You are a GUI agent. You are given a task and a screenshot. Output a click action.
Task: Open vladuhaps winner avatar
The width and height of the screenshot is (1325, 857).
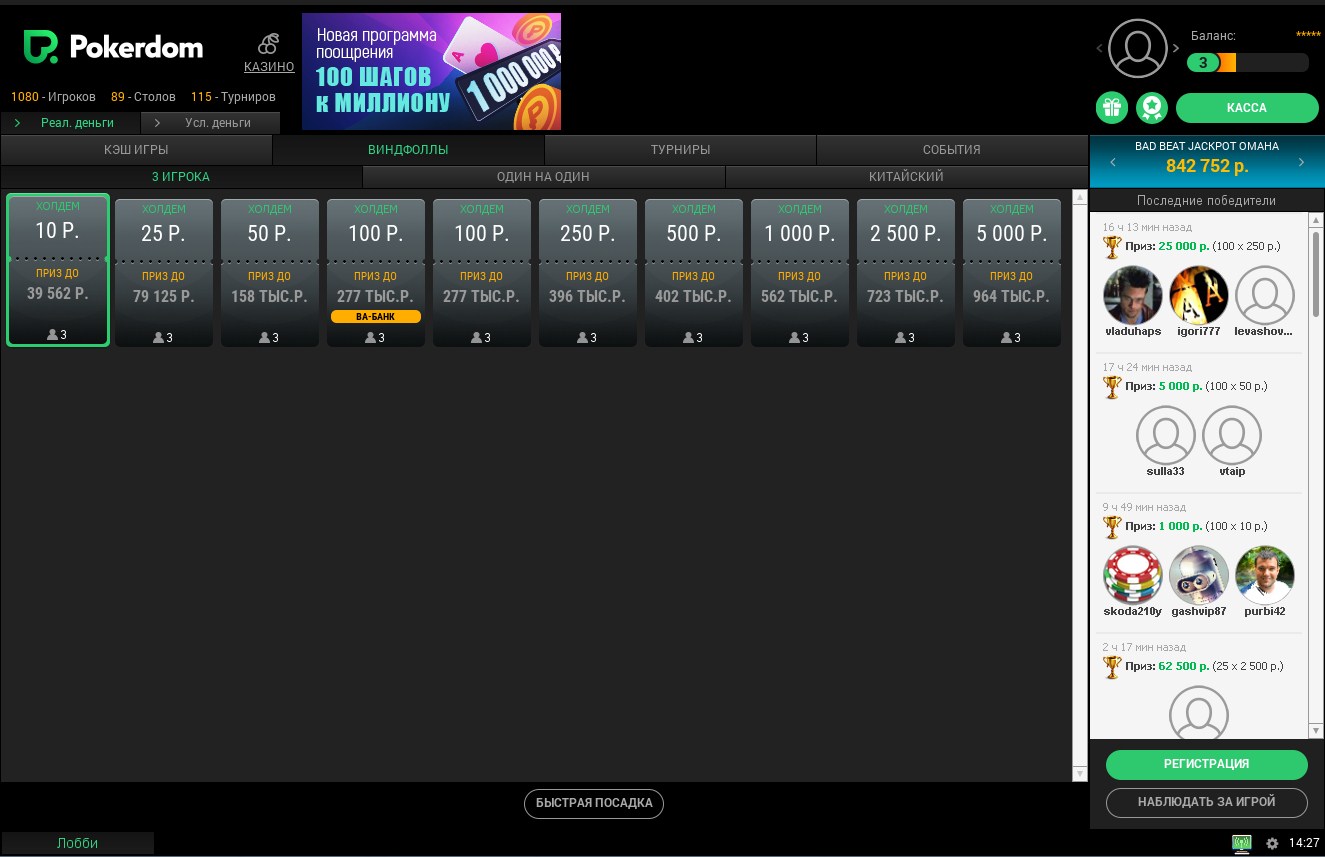1132,296
